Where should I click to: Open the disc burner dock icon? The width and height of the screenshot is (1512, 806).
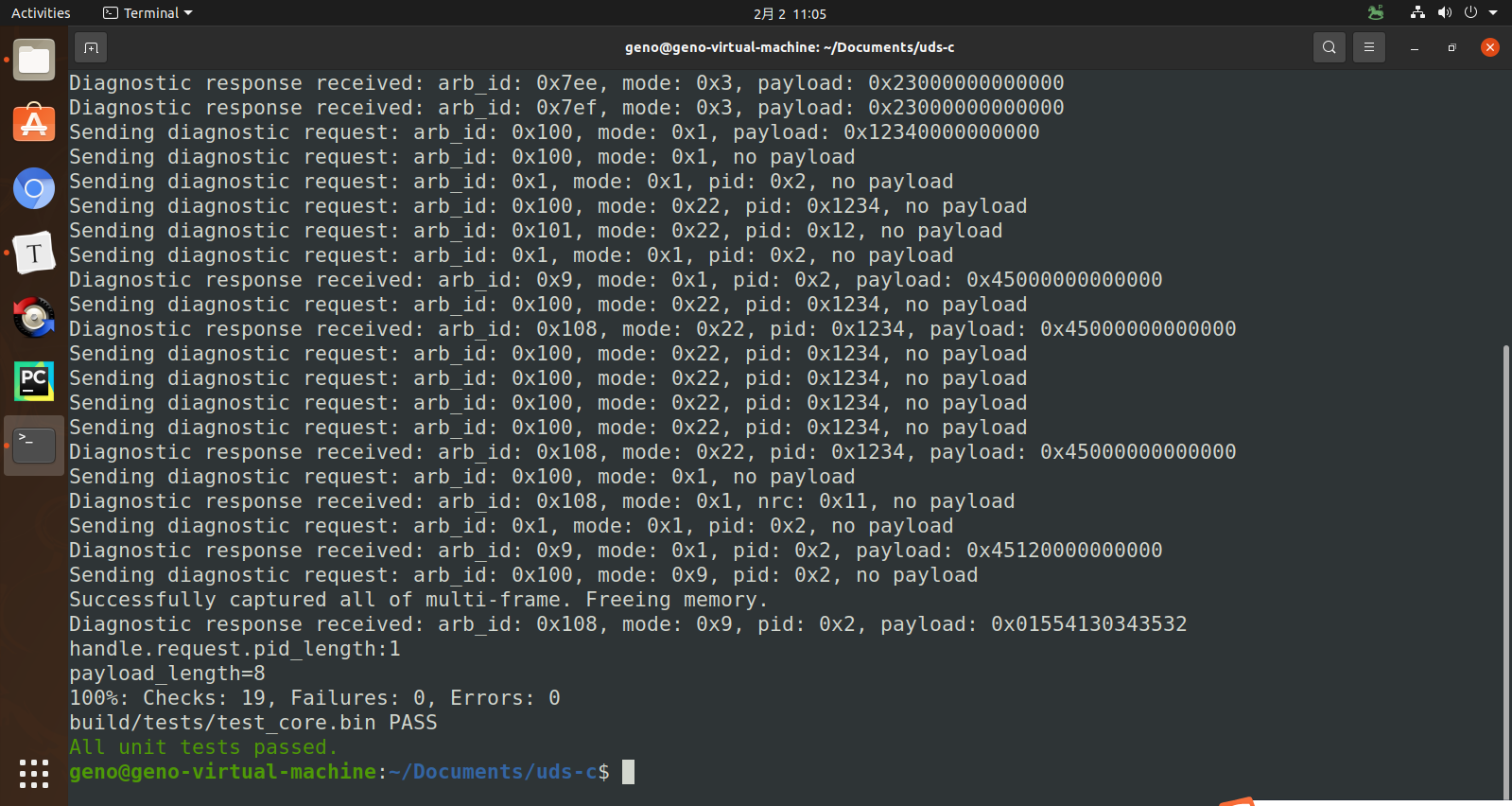click(x=34, y=317)
